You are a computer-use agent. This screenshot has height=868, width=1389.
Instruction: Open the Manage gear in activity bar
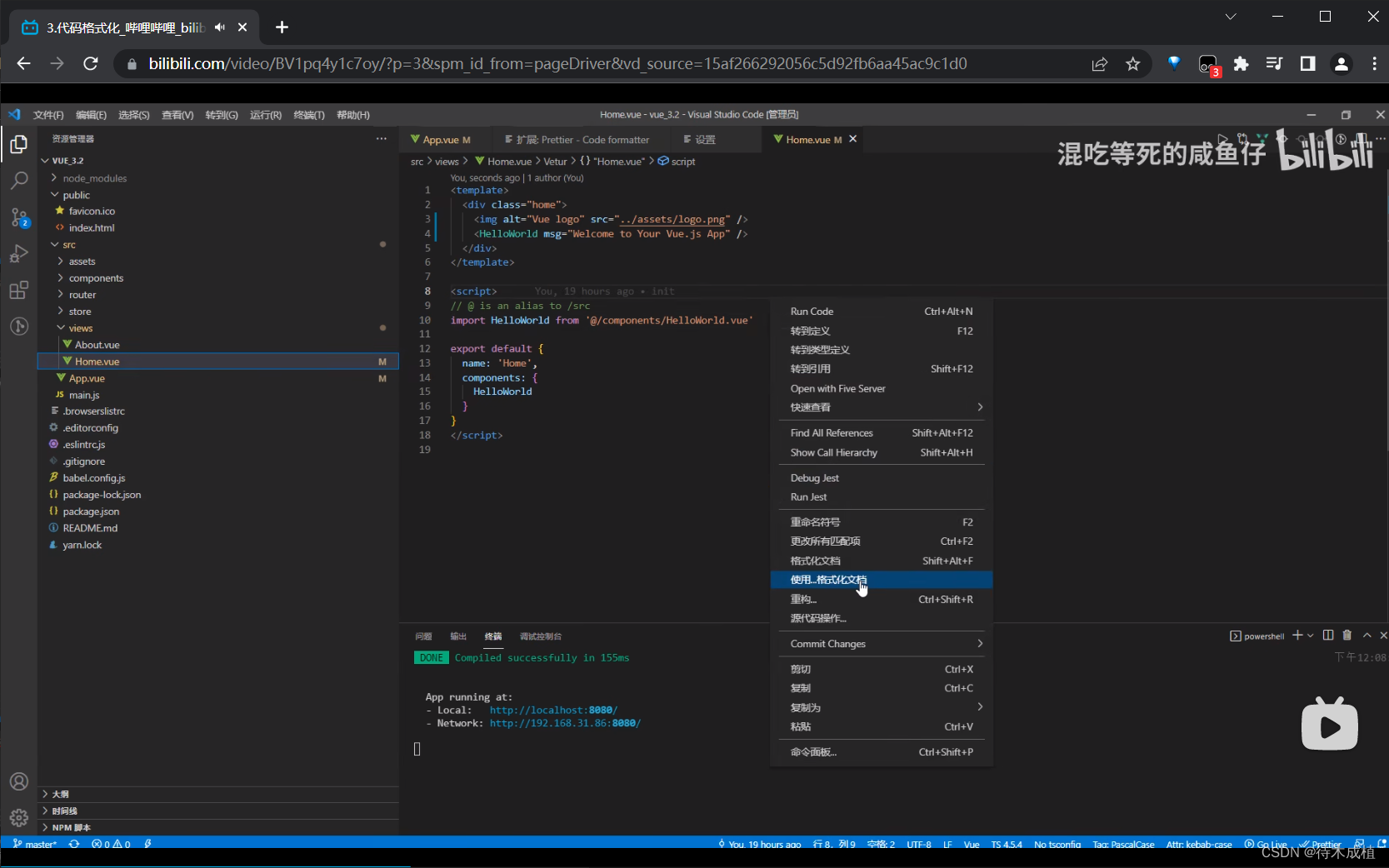(x=18, y=818)
